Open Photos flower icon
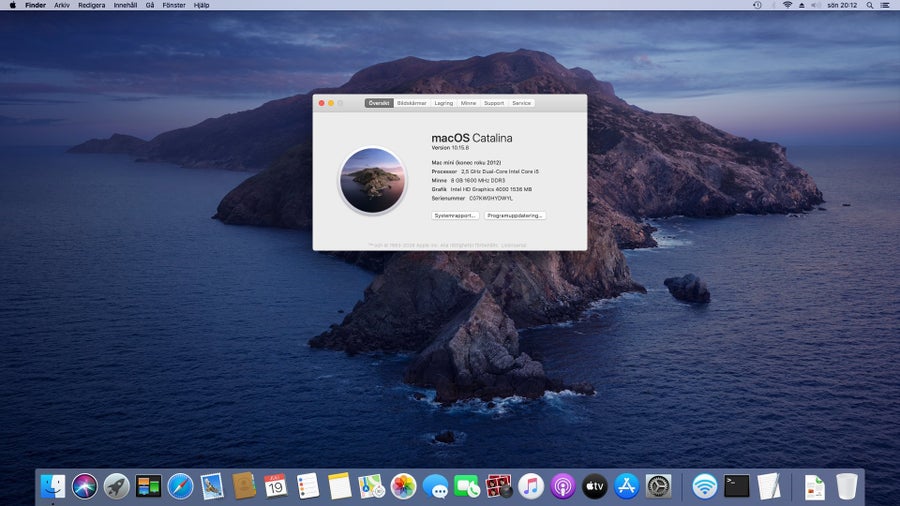900x506 pixels. (x=404, y=486)
